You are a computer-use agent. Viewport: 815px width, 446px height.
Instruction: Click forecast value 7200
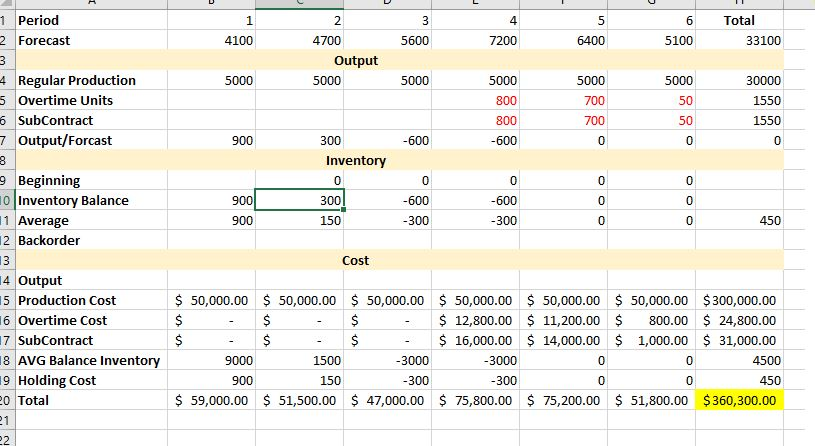point(475,41)
